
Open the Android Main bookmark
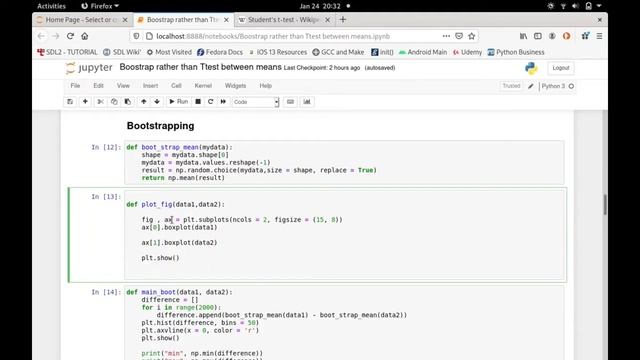[423, 52]
